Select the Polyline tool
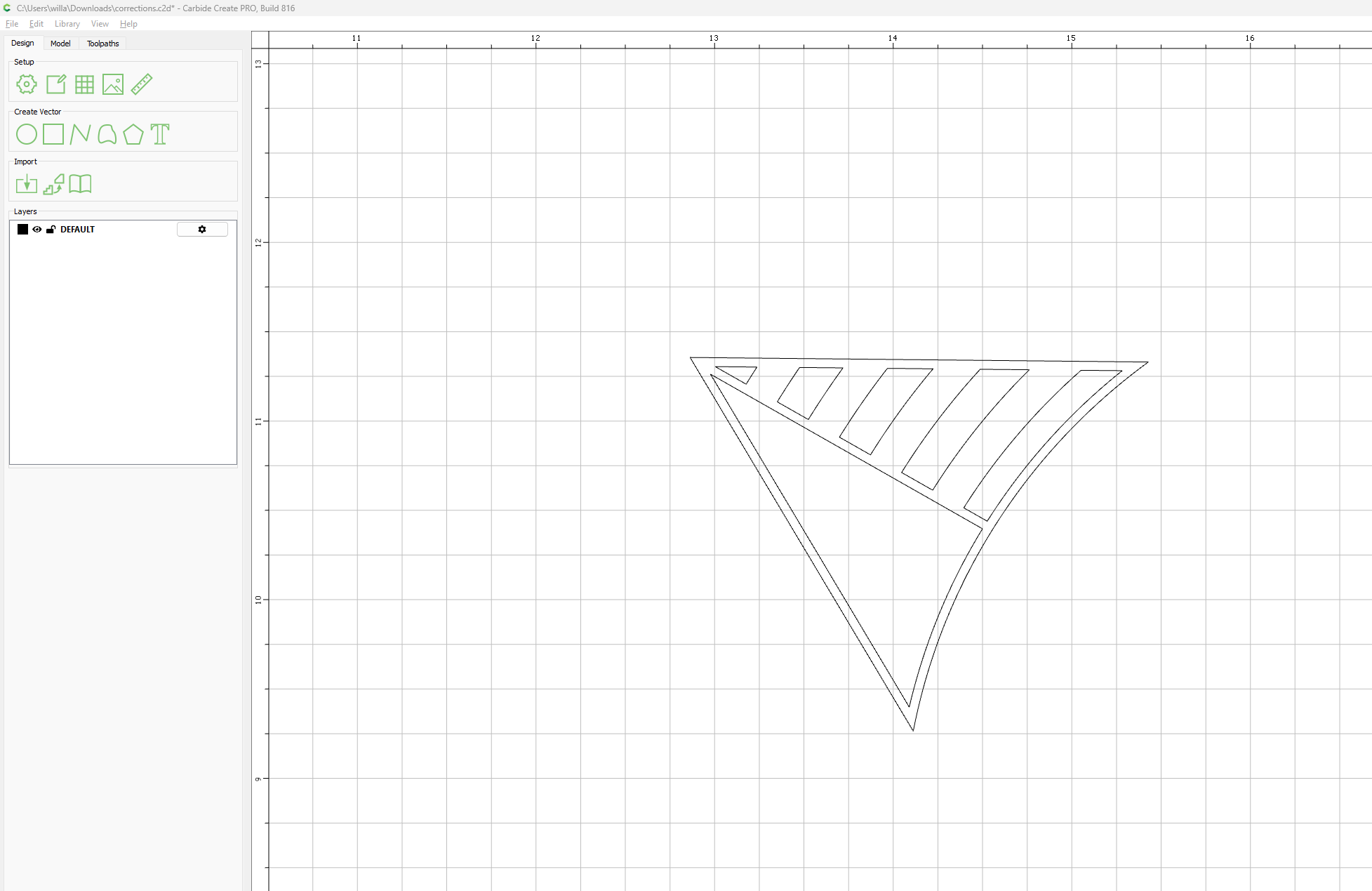Image resolution: width=1372 pixels, height=891 pixels. coord(80,134)
